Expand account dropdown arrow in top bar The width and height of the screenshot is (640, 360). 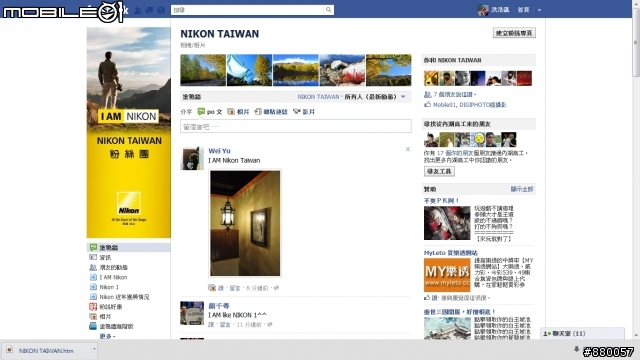[x=539, y=10]
